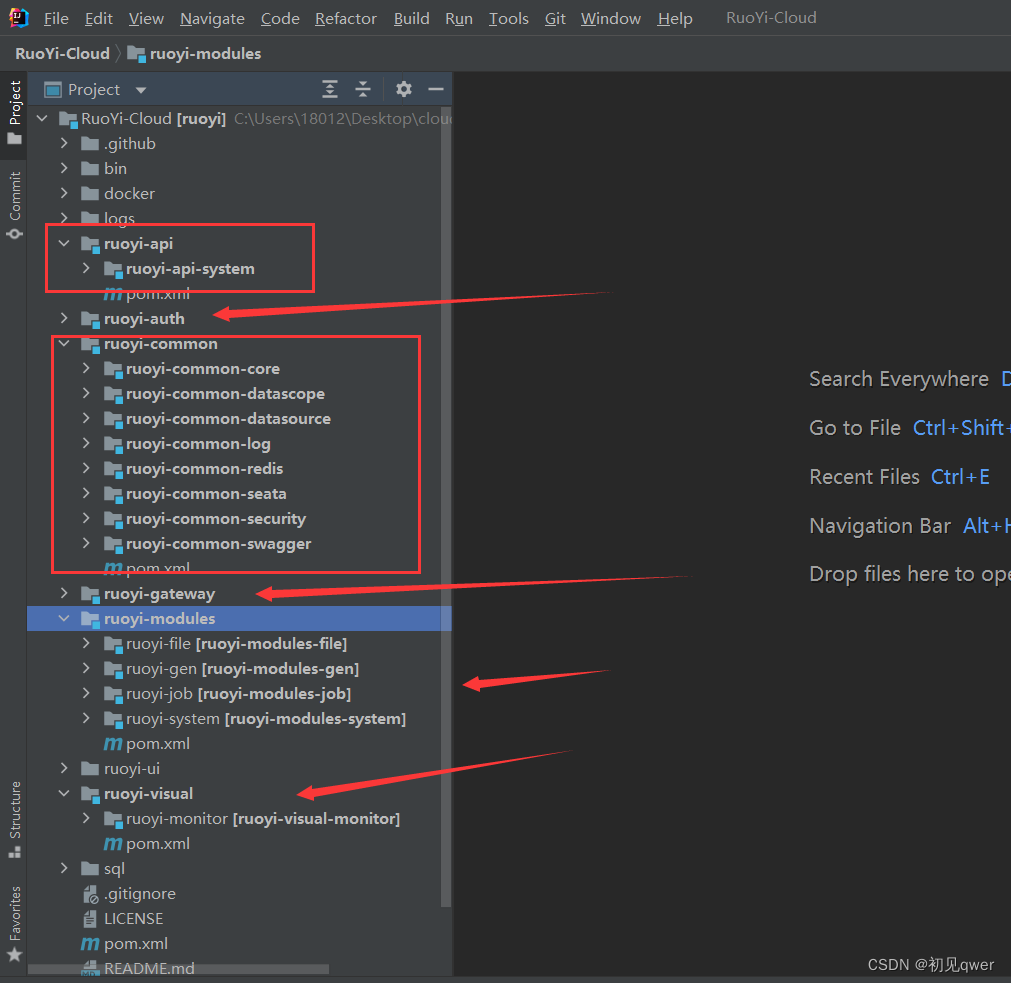Expand the ruoyi-gateway module
Screen dimensions: 1011x983
click(x=64, y=594)
